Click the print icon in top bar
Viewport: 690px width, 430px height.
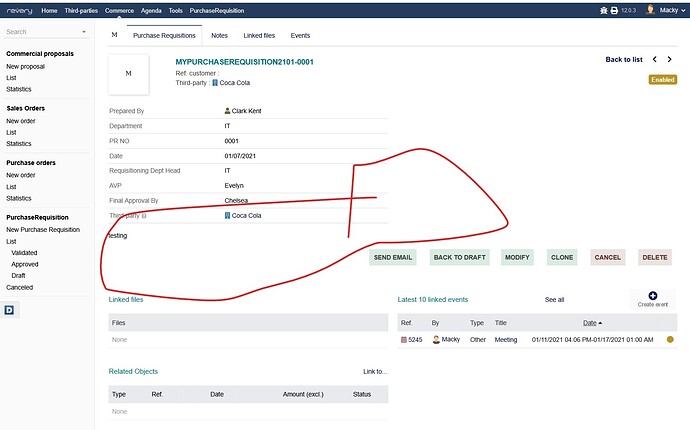click(x=613, y=9)
